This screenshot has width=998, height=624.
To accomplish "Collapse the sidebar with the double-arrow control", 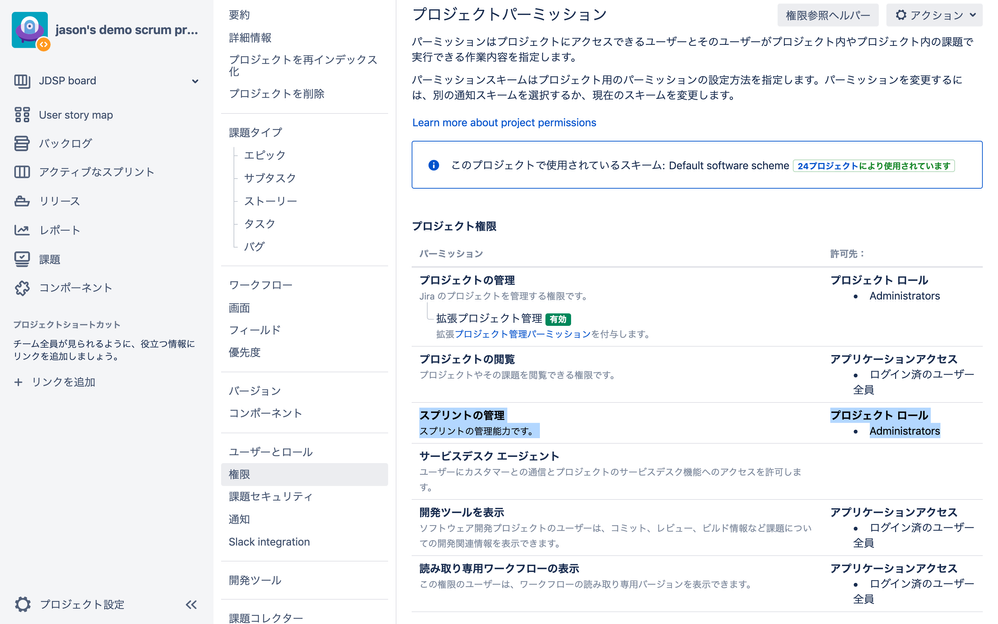I will coord(190,604).
